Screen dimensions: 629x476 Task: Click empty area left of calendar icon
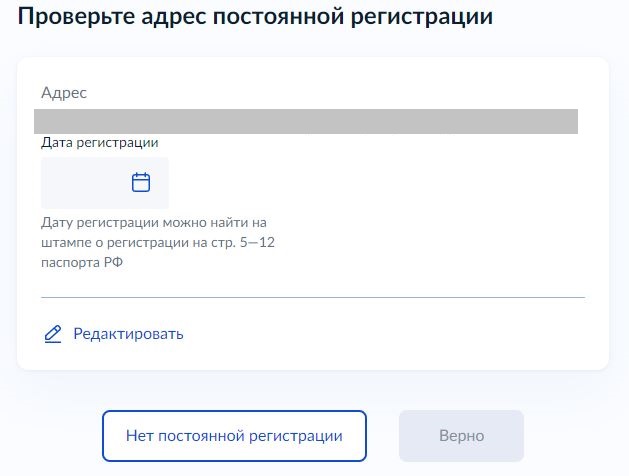click(x=86, y=183)
